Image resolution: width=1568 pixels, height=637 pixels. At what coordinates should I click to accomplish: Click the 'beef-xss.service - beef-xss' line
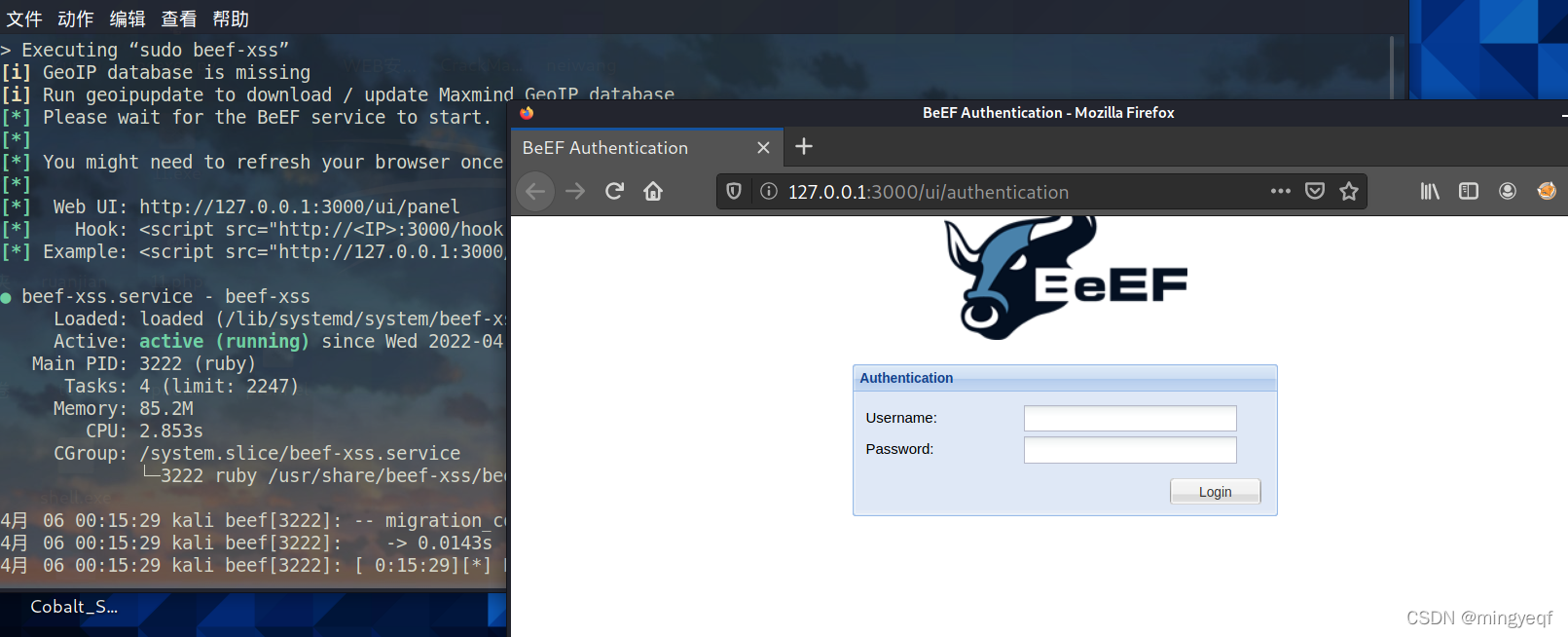click(165, 296)
